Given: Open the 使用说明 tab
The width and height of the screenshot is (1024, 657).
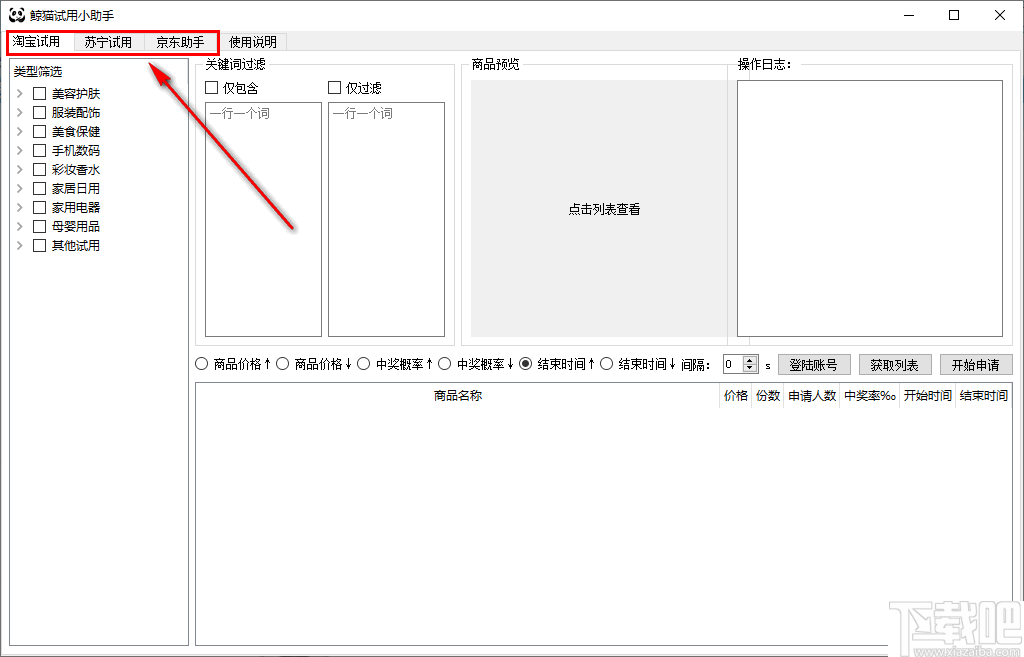Looking at the screenshot, I should coord(250,42).
